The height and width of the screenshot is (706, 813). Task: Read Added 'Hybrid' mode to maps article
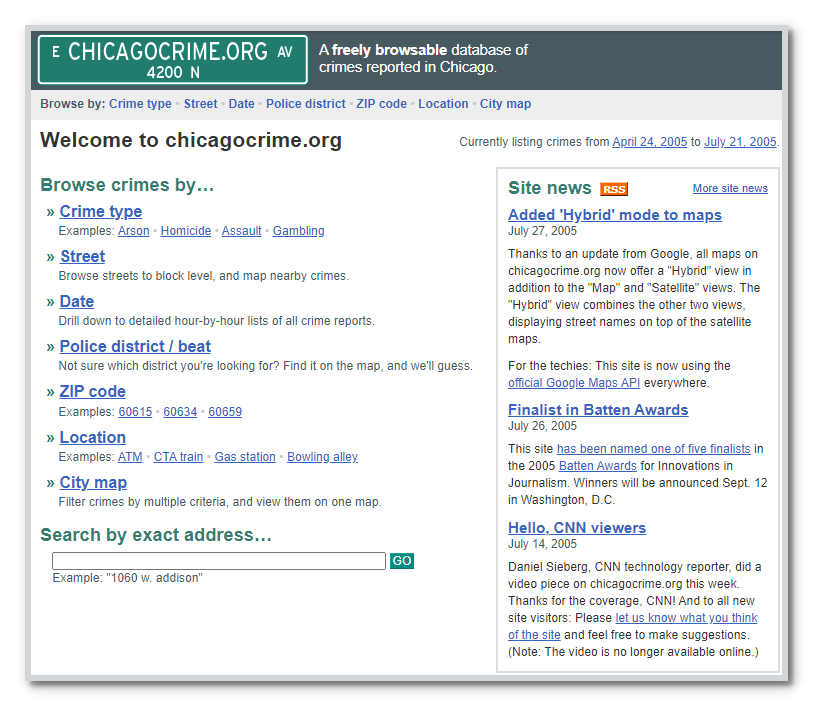(615, 215)
